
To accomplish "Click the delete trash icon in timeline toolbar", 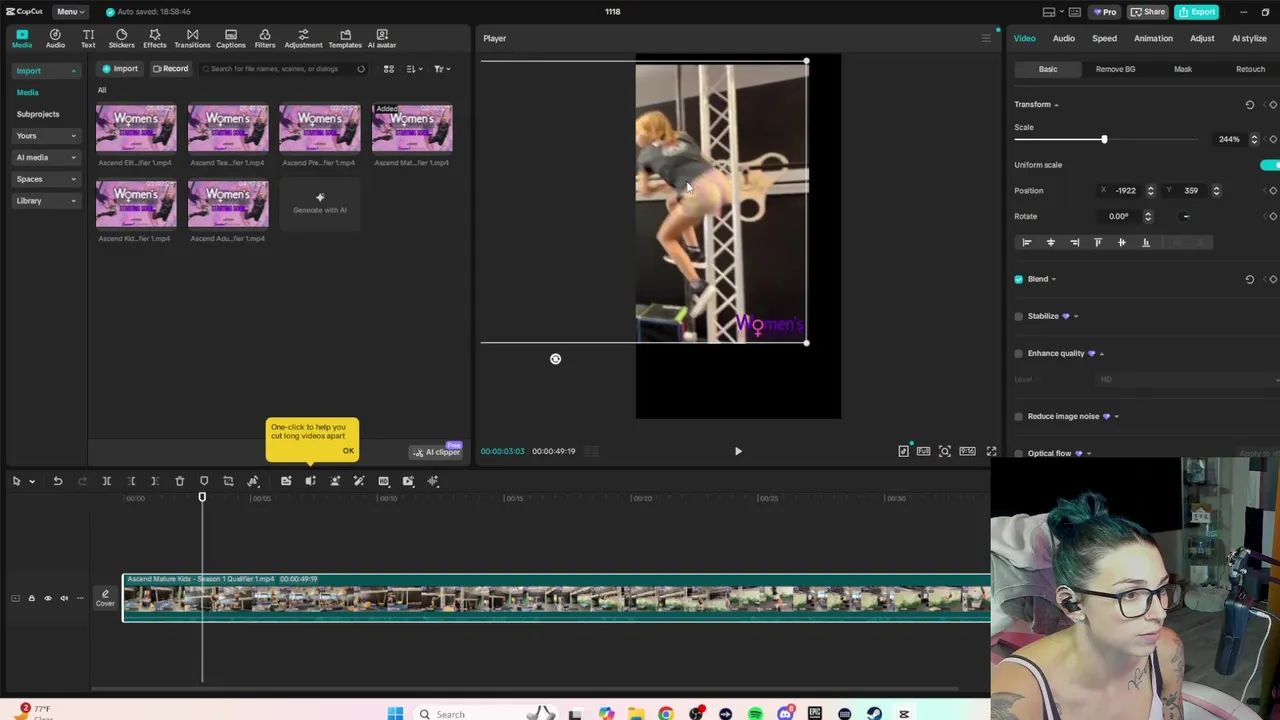I will 180,481.
